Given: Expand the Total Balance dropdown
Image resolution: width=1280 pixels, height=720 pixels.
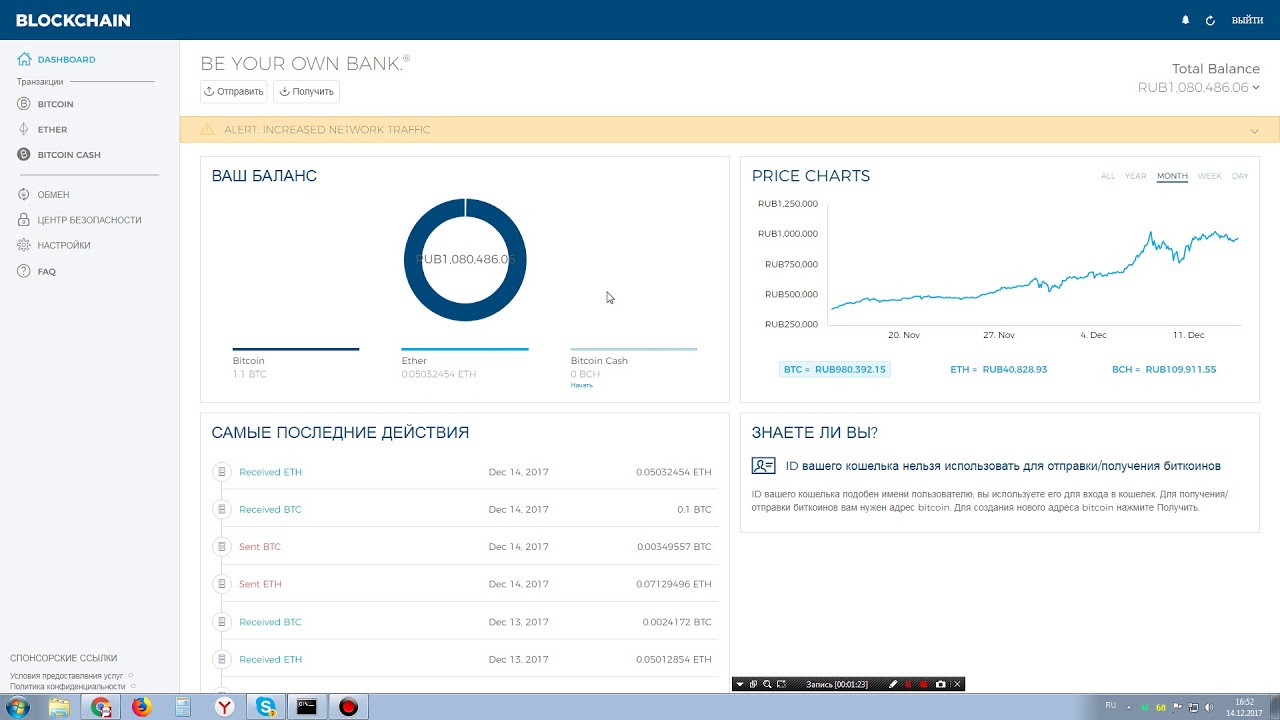Looking at the screenshot, I should [x=1256, y=88].
